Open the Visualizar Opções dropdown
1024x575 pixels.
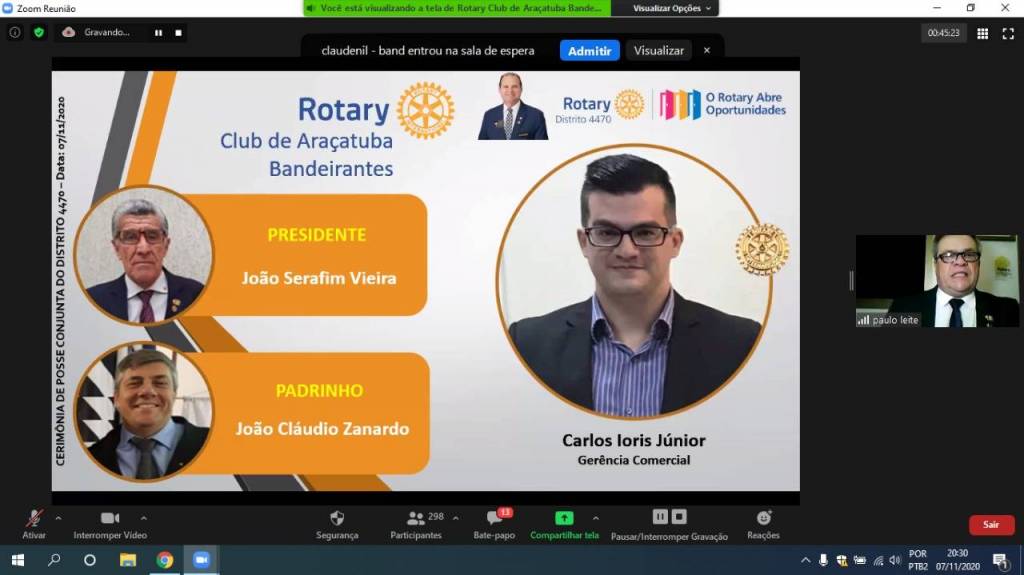[673, 8]
